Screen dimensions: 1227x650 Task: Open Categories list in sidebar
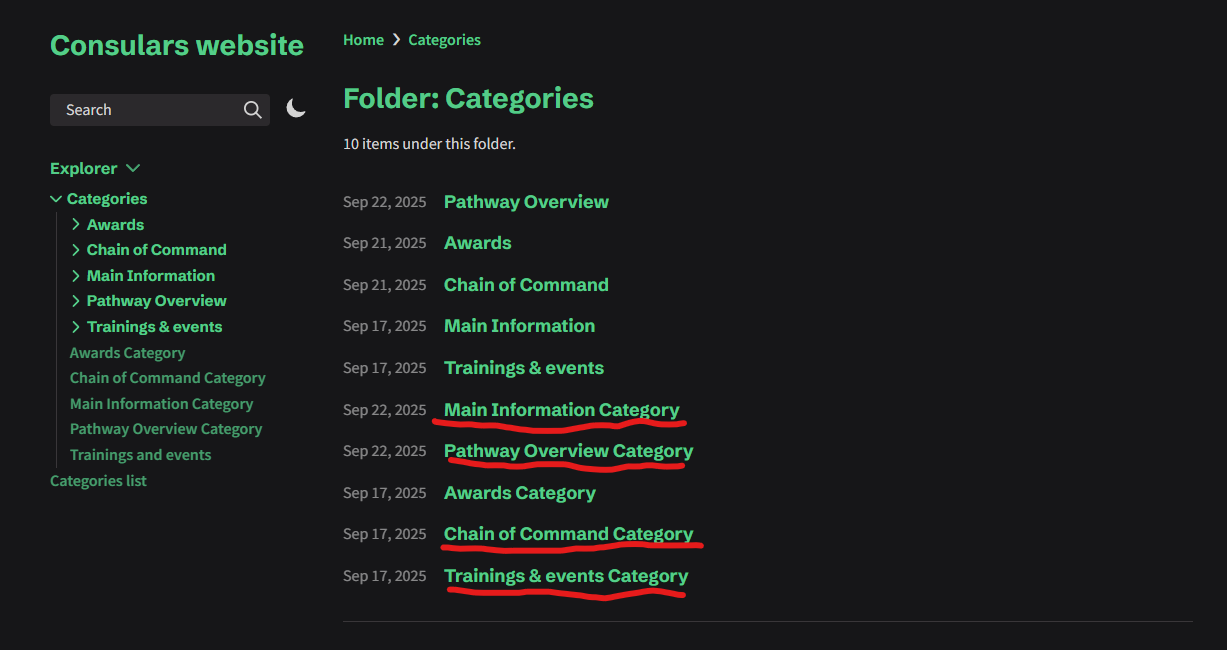pyautogui.click(x=98, y=481)
